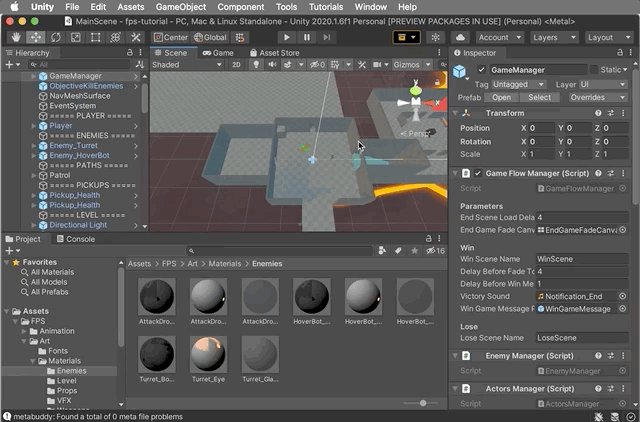Lock the Inspector panel
Image resolution: width=640 pixels, height=422 pixels.
coord(618,53)
